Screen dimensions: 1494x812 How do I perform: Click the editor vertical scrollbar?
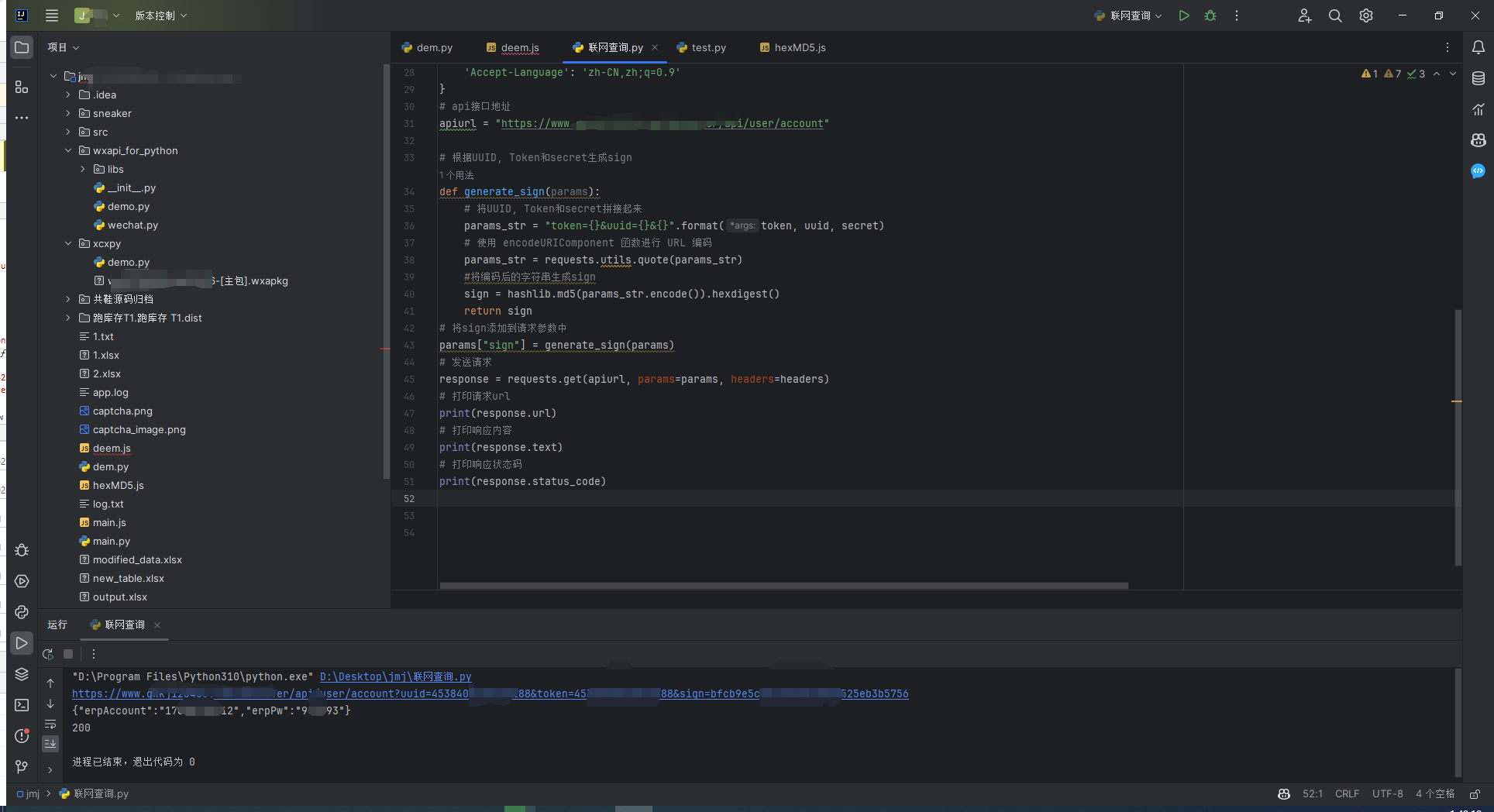tap(1458, 437)
